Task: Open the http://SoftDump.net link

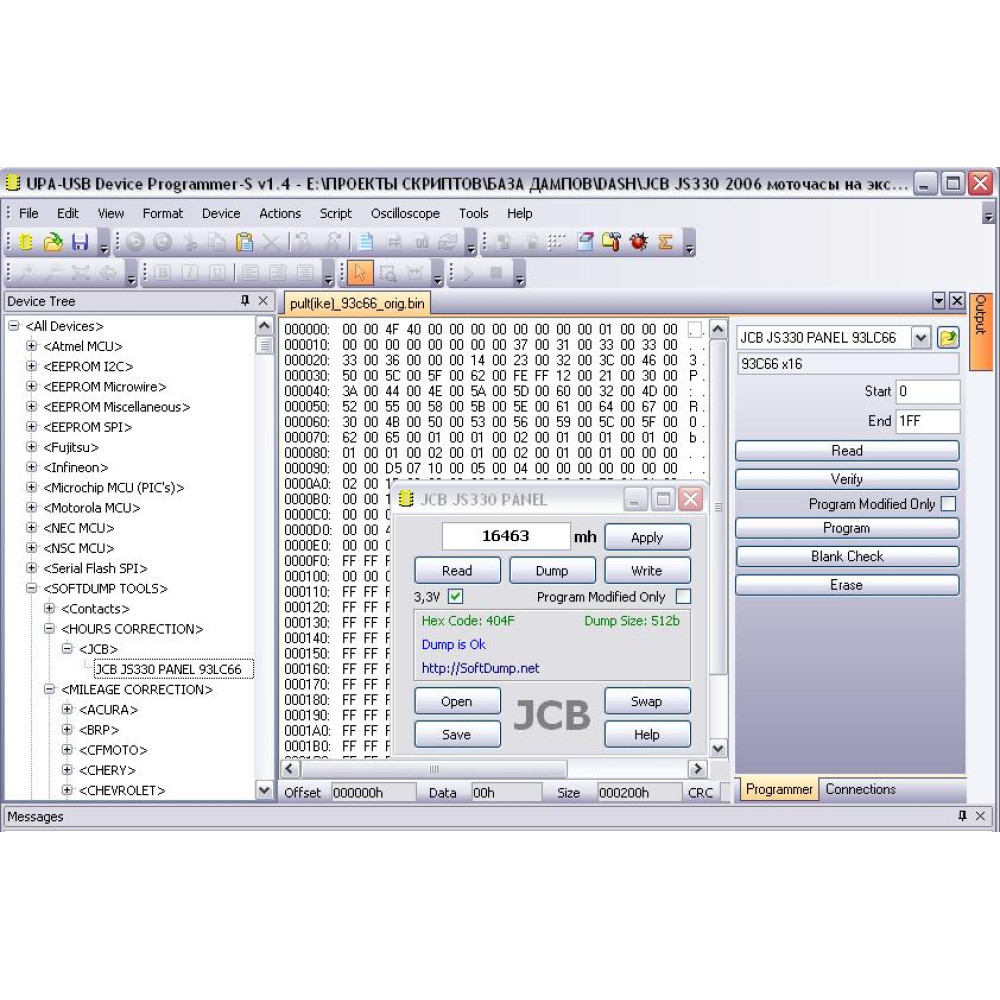Action: pyautogui.click(x=480, y=668)
